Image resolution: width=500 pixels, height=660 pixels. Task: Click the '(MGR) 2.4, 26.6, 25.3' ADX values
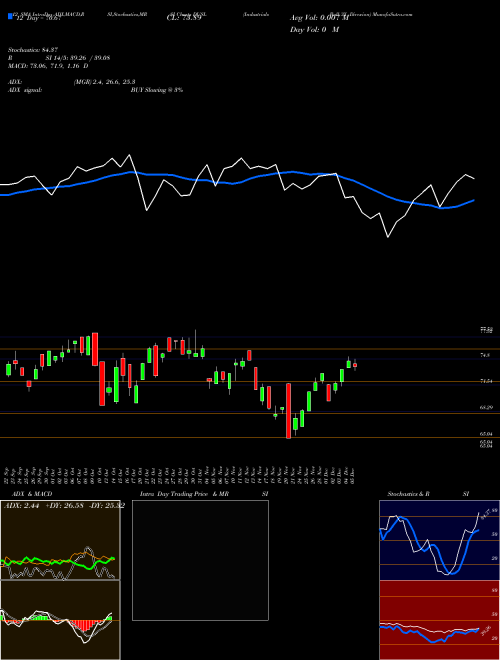pos(104,82)
